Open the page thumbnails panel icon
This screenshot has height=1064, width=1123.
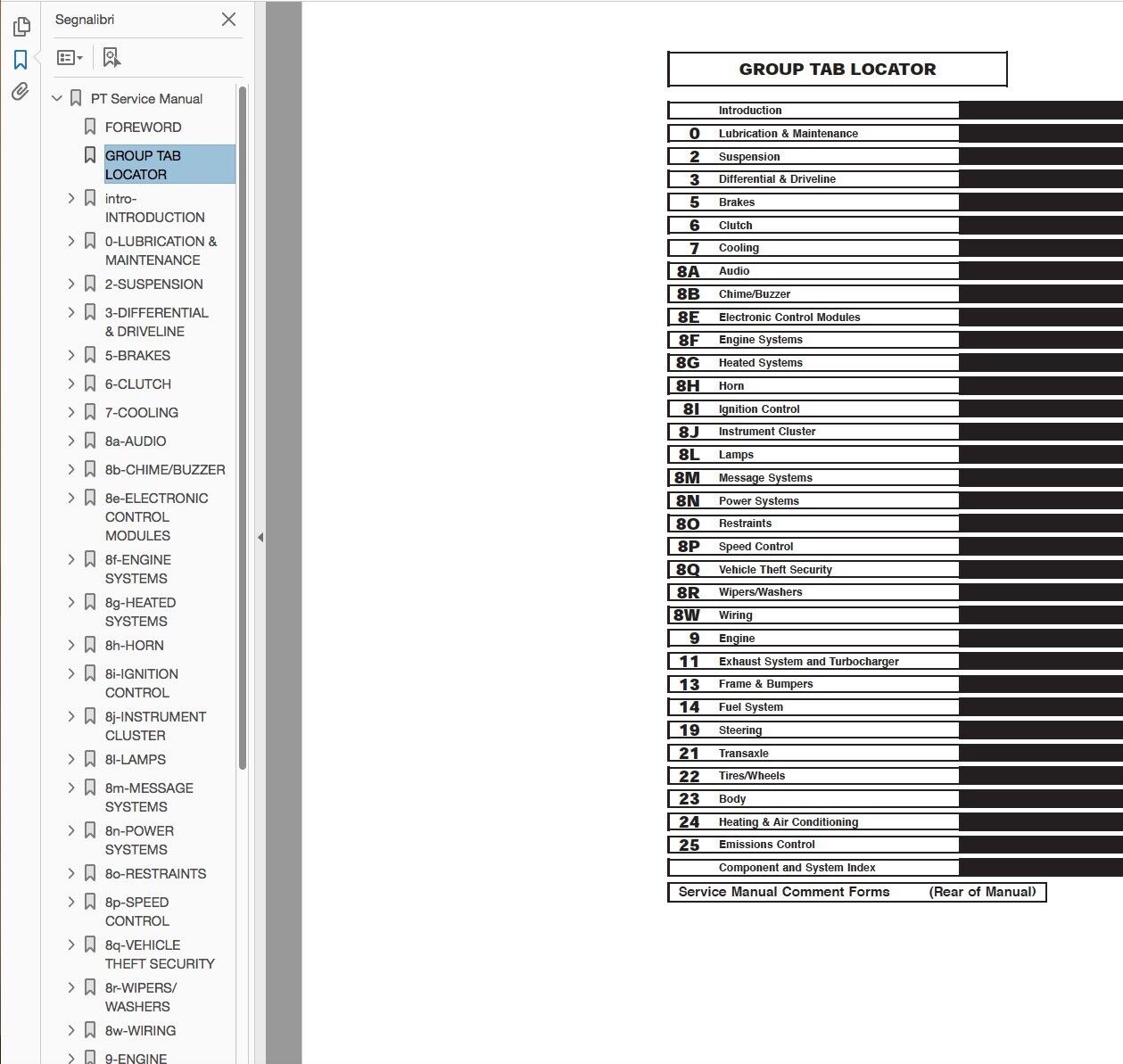pos(21,28)
